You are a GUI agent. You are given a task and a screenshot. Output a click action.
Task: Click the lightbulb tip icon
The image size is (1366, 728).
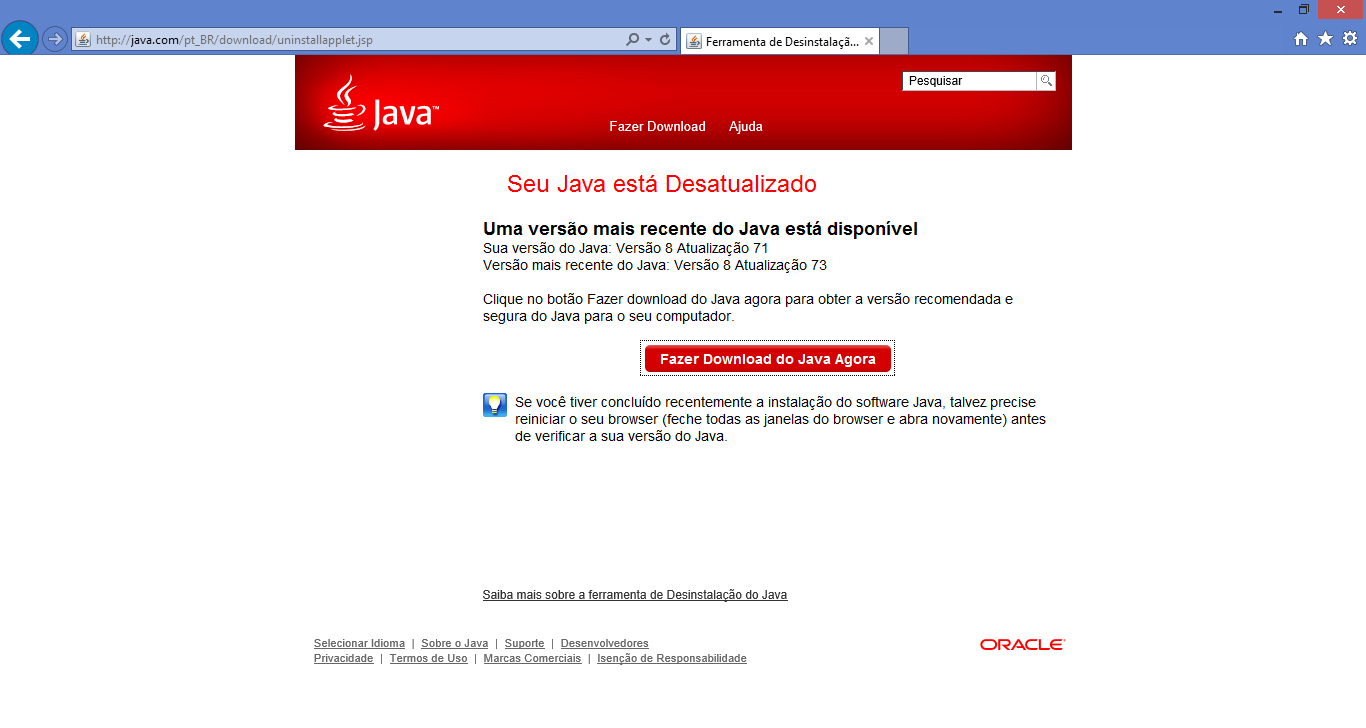(495, 405)
